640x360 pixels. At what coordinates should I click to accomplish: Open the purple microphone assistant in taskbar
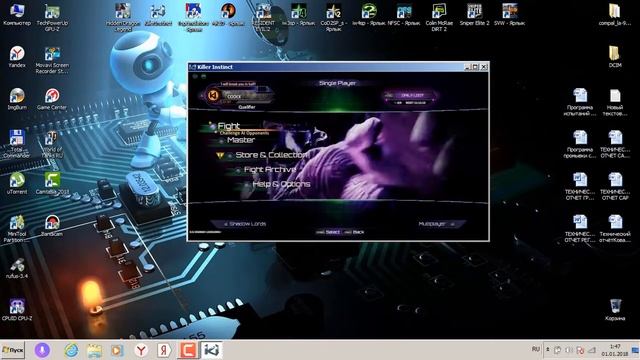[x=42, y=350]
